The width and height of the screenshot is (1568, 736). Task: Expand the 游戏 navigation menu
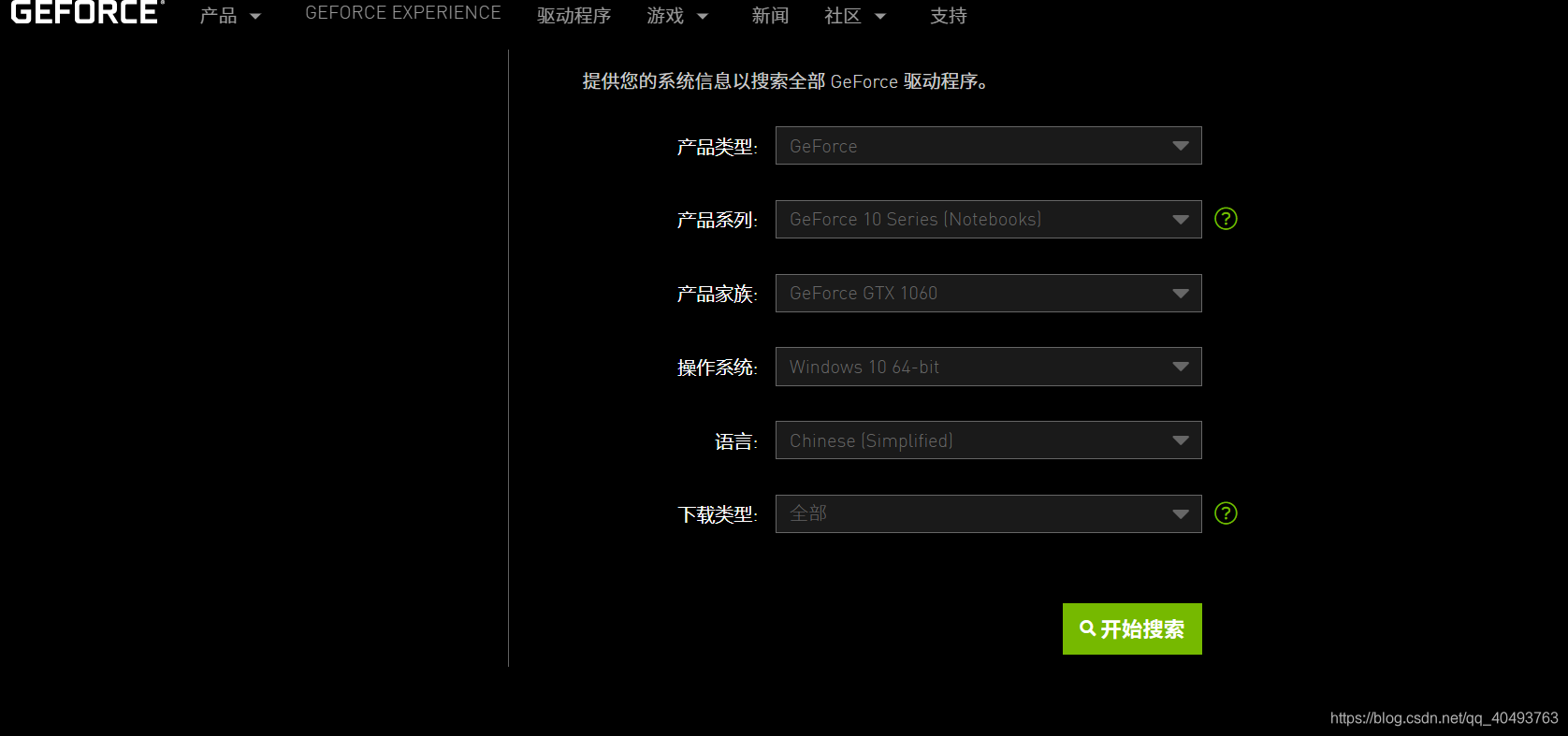tap(677, 16)
